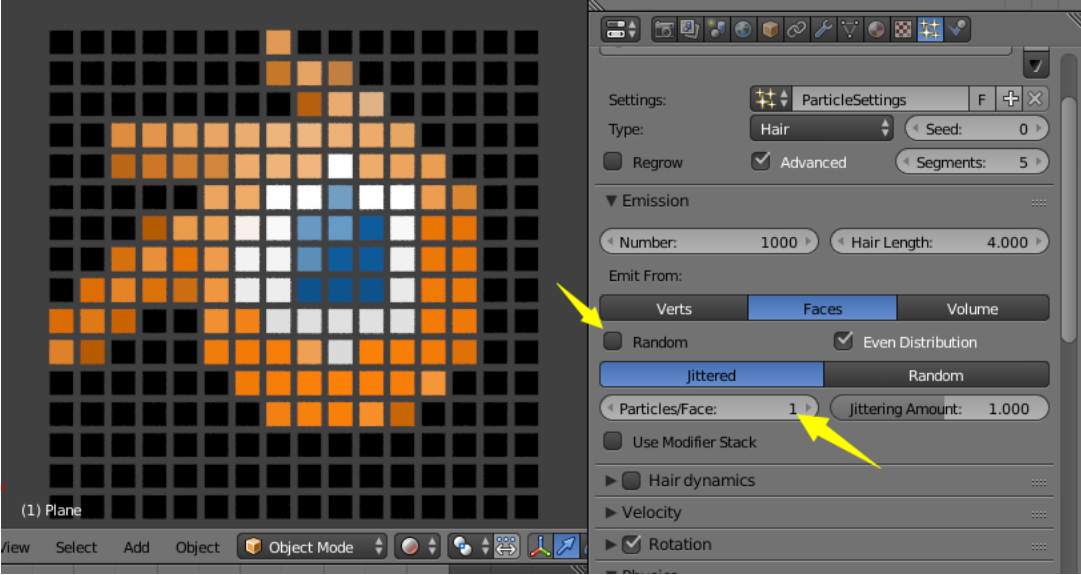The width and height of the screenshot is (1081, 575).
Task: Open the Select menu in 3D viewport
Action: (76, 547)
